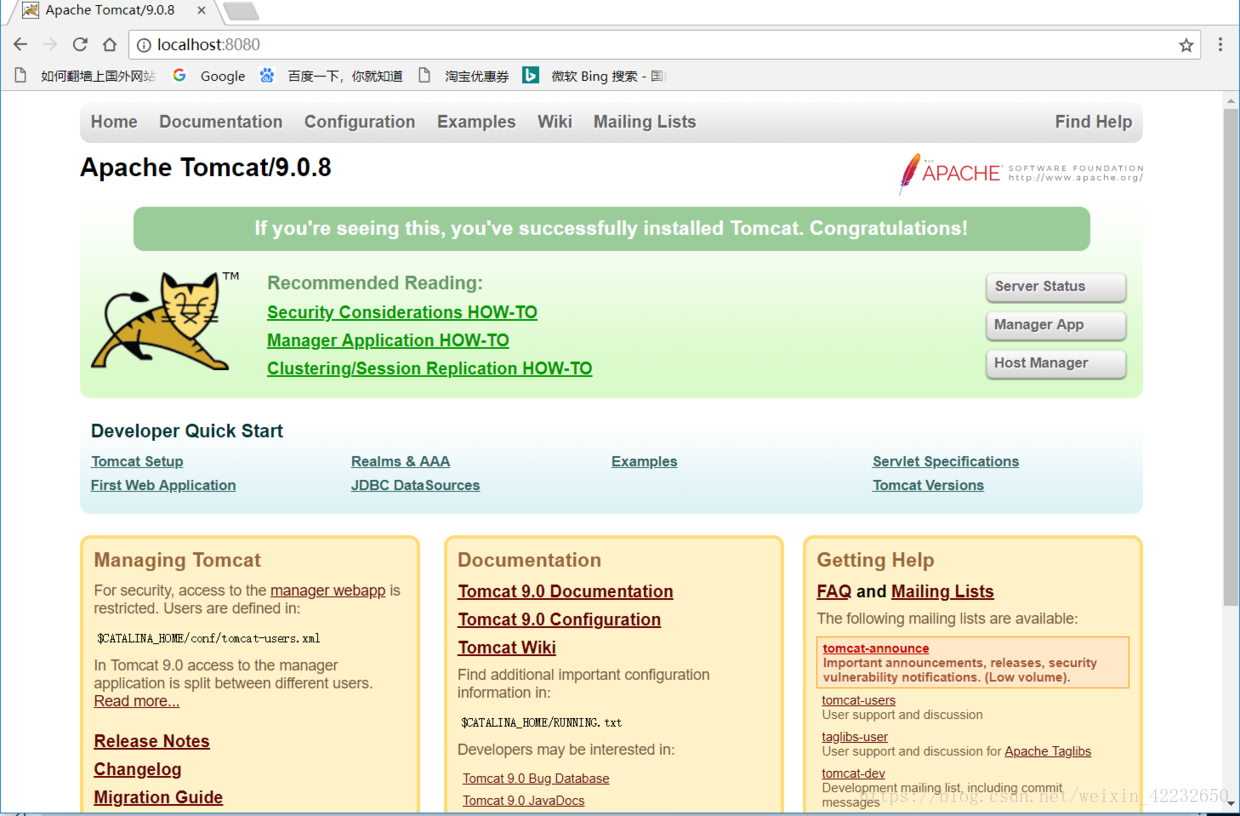This screenshot has height=816, width=1240.
Task: Open the Tomcat Versions link
Action: tap(928, 485)
